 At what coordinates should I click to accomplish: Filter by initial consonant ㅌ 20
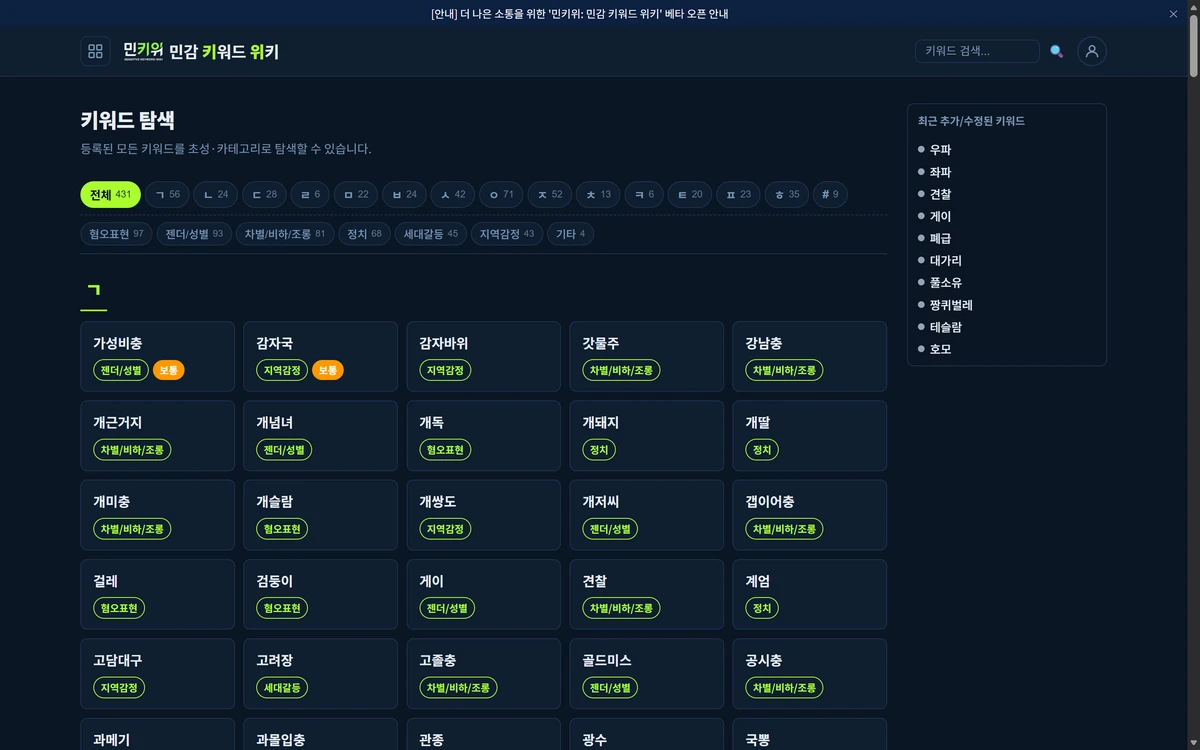click(x=690, y=194)
